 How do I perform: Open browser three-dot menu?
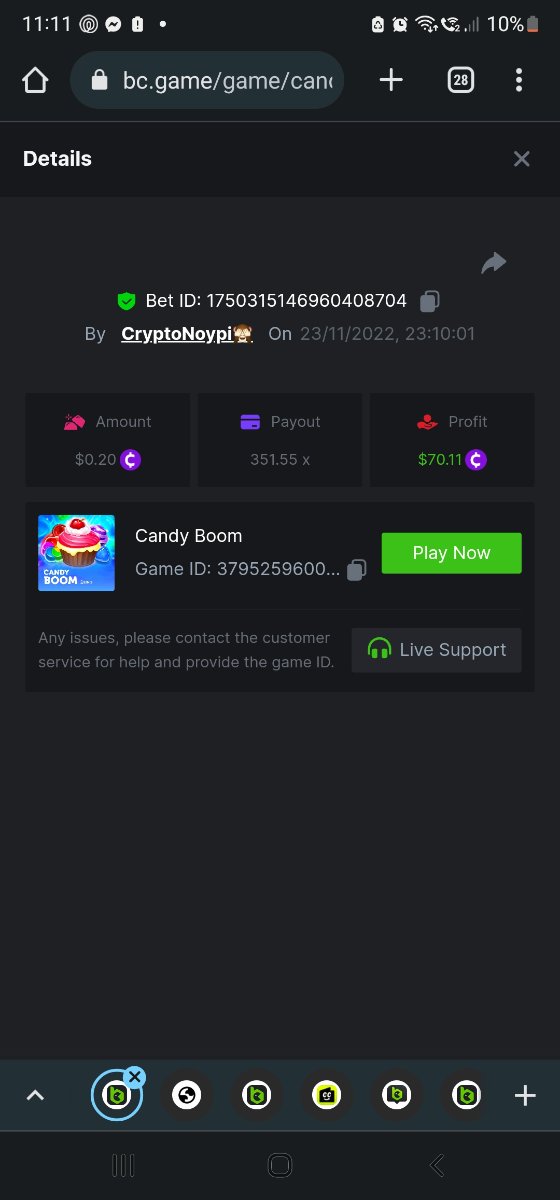518,81
